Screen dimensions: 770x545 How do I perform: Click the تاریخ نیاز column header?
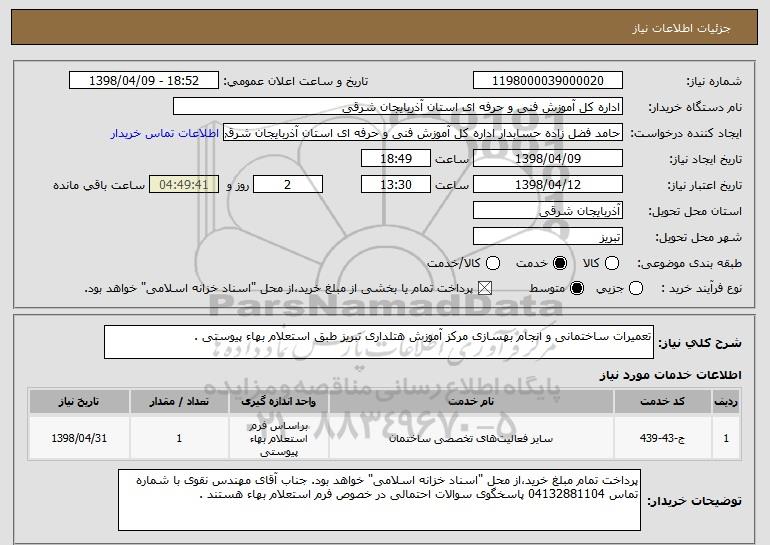[x=79, y=402]
